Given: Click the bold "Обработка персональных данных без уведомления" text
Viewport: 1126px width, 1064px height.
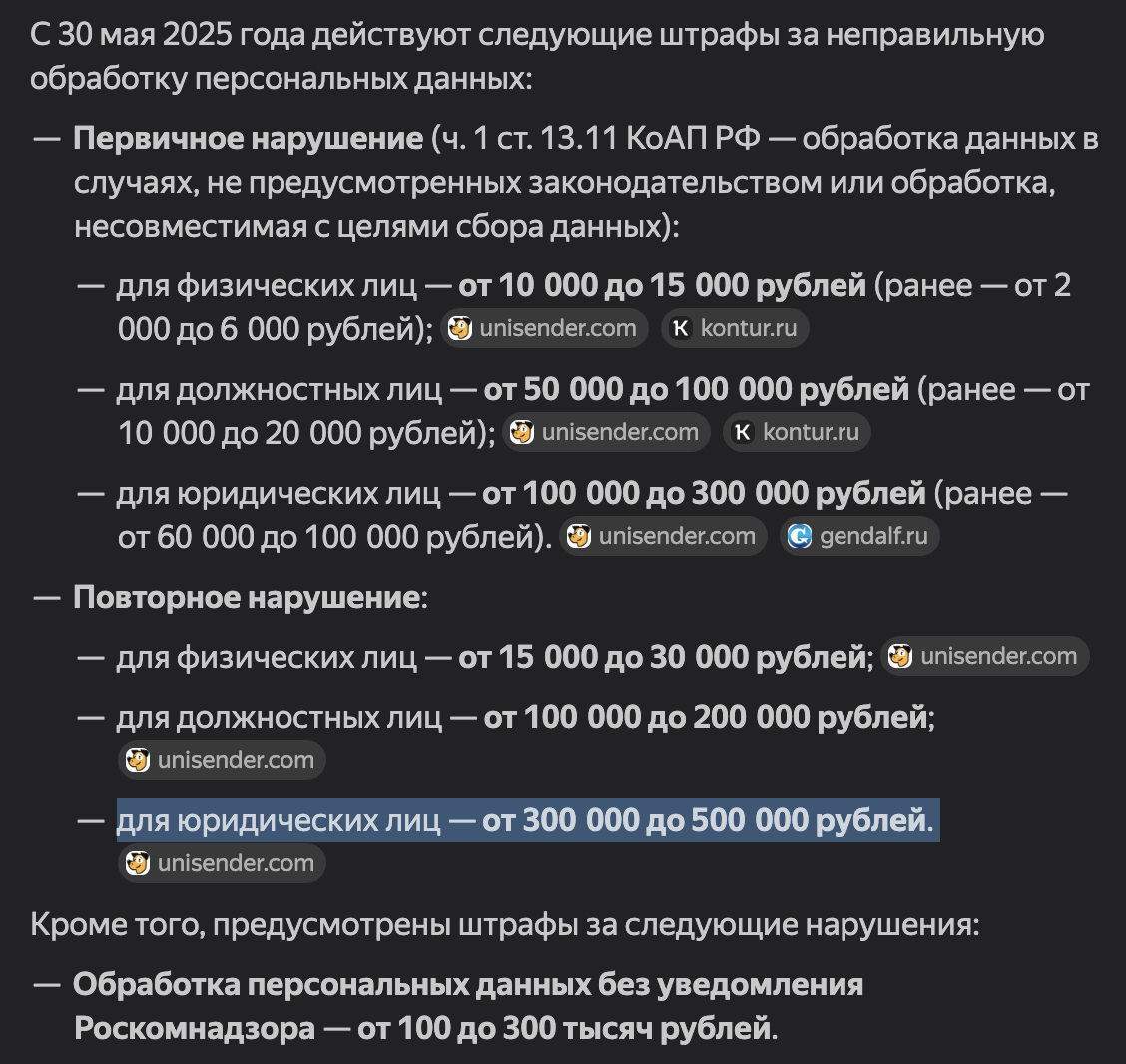Looking at the screenshot, I should tap(467, 984).
